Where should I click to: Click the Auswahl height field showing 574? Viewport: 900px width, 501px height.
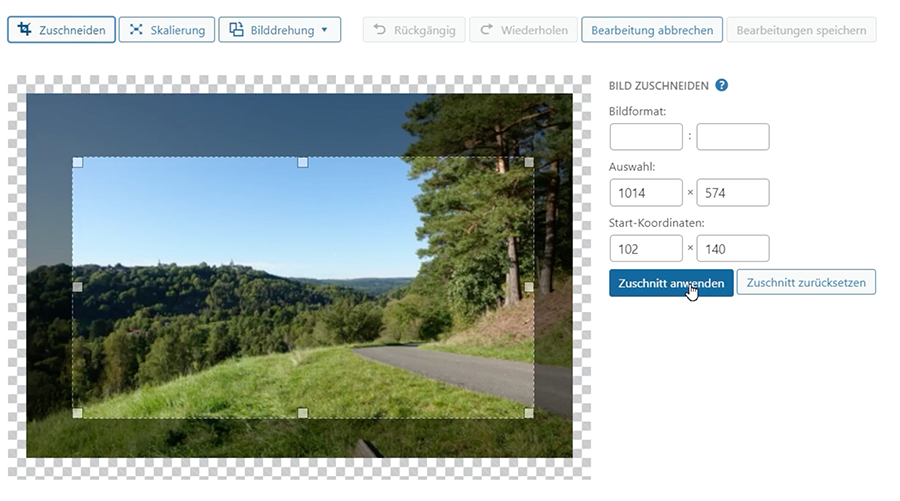[x=732, y=192]
